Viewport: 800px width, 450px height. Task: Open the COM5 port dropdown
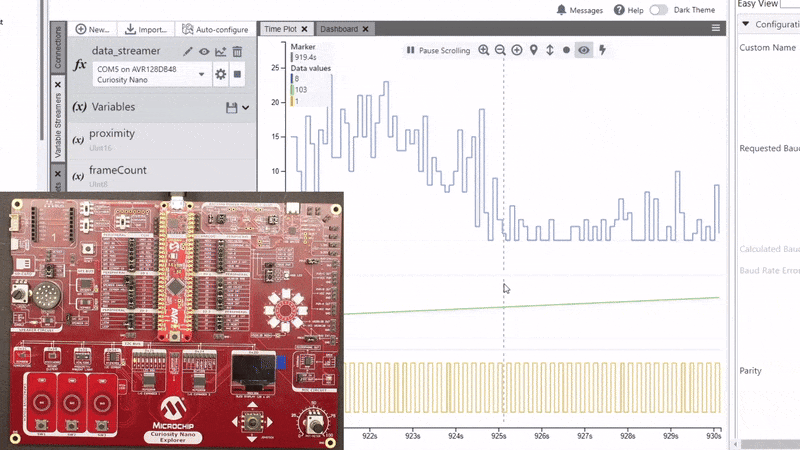tap(202, 74)
